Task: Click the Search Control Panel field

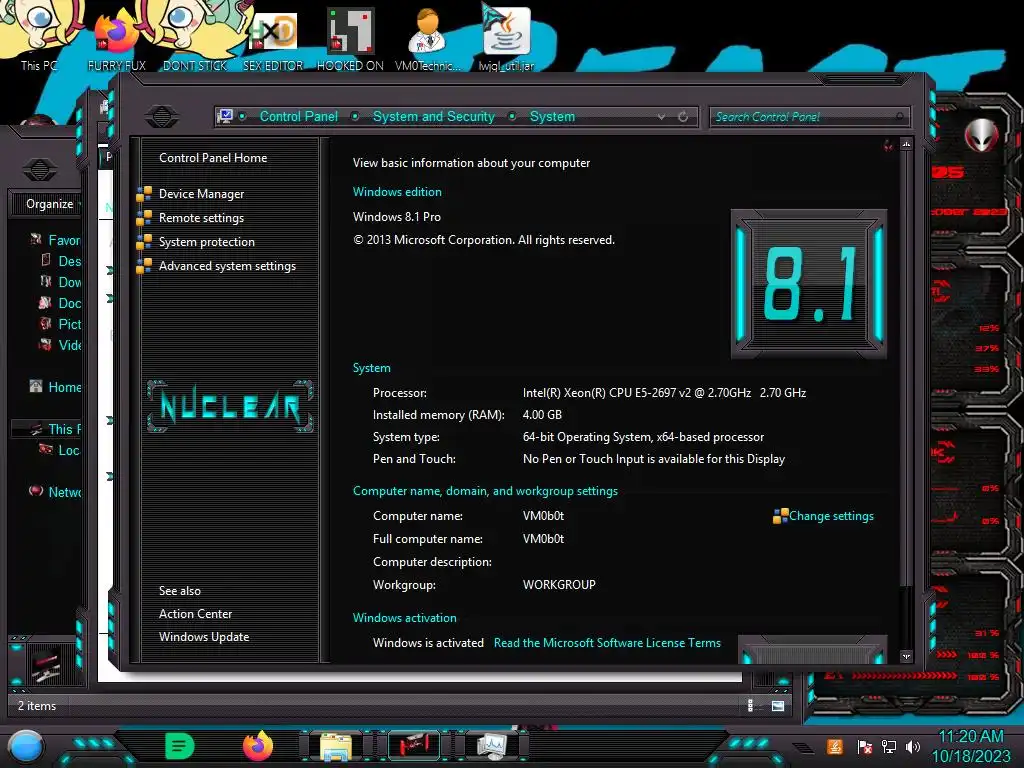Action: tap(809, 117)
